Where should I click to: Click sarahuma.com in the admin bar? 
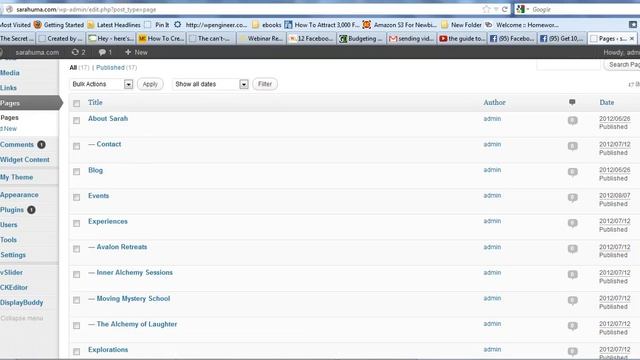pos(37,52)
